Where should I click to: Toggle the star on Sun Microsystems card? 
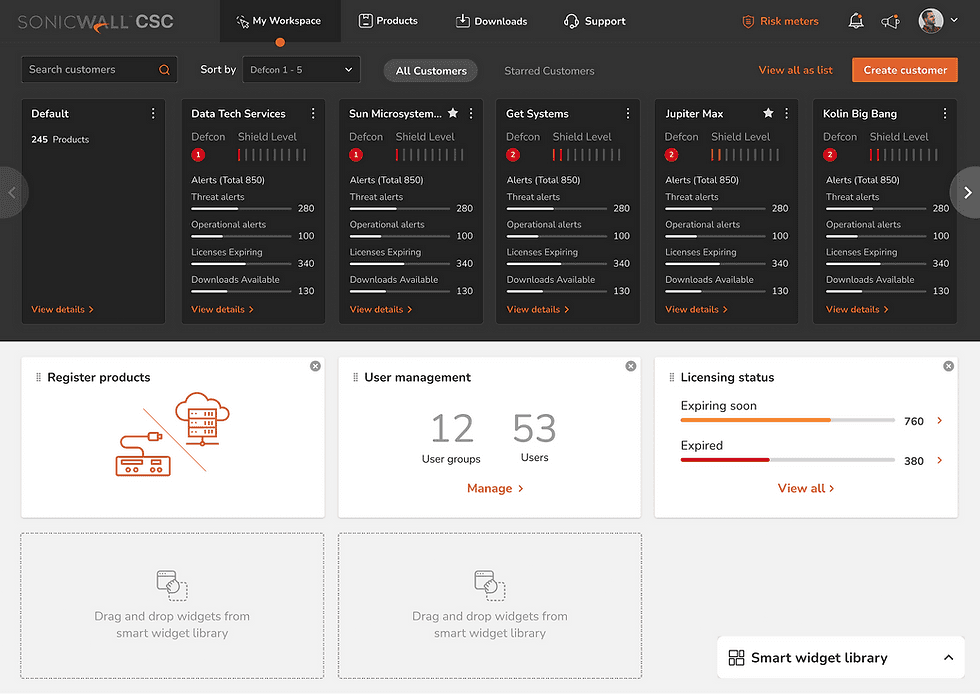tap(453, 113)
